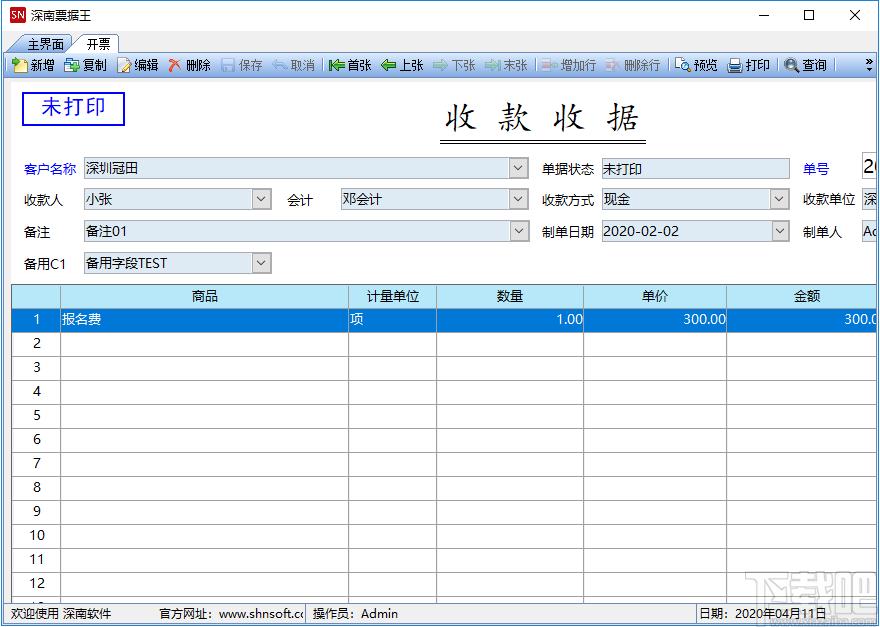Screen dimensions: 880x627
Task: Click the 查询 (Search) toolbar icon
Action: pos(805,65)
